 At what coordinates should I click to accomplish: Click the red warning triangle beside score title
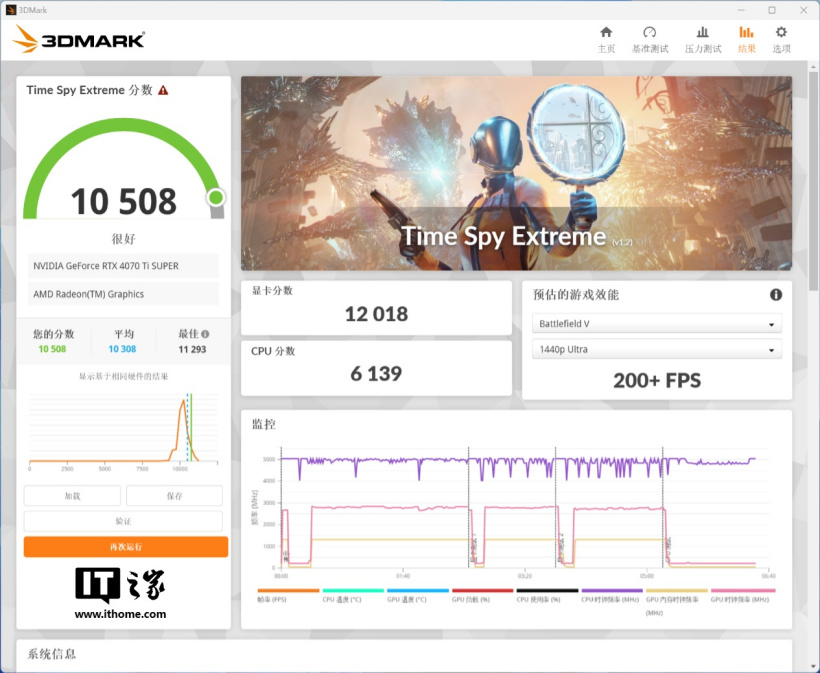click(x=163, y=90)
